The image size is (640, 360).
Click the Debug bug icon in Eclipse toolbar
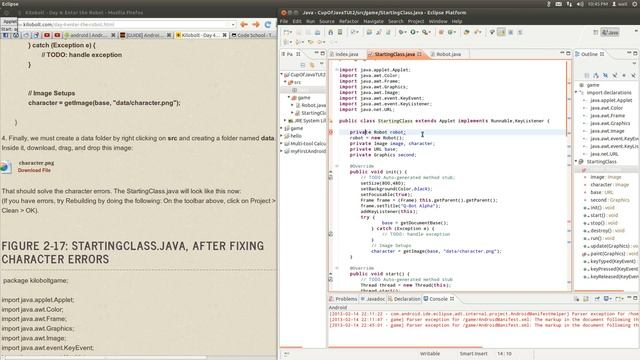coord(402,32)
